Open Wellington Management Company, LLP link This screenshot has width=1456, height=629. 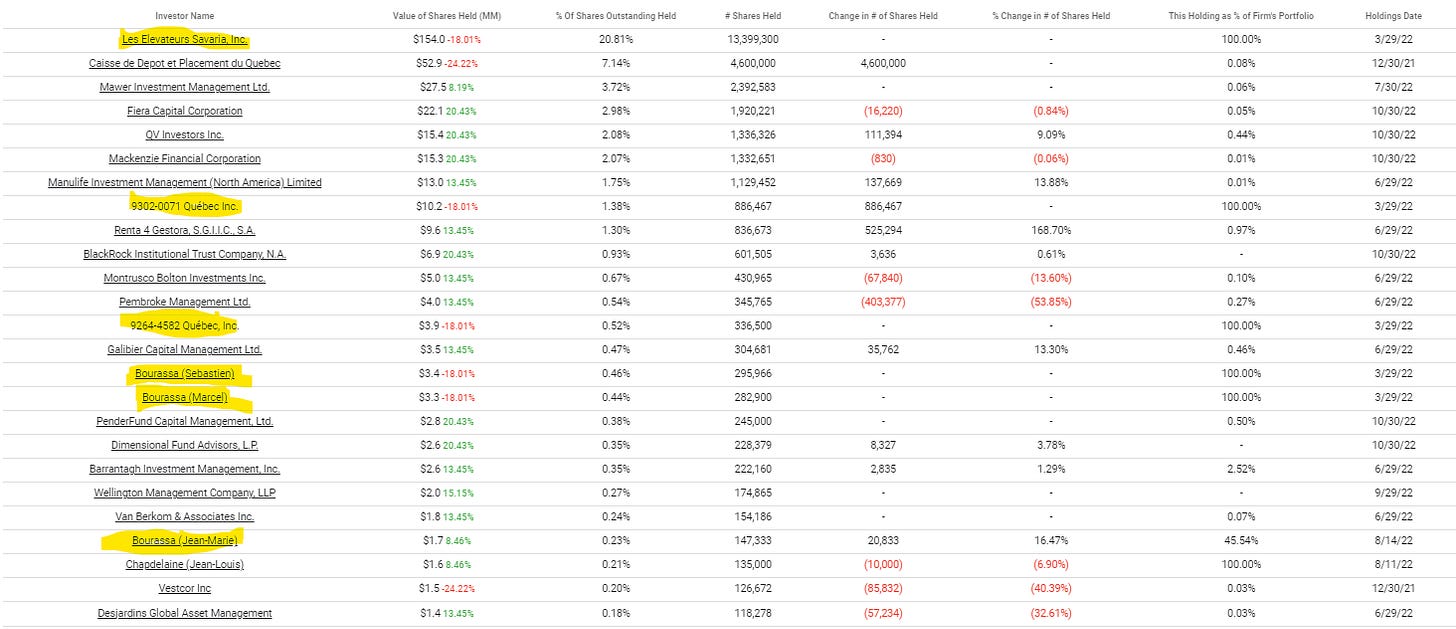pos(184,493)
